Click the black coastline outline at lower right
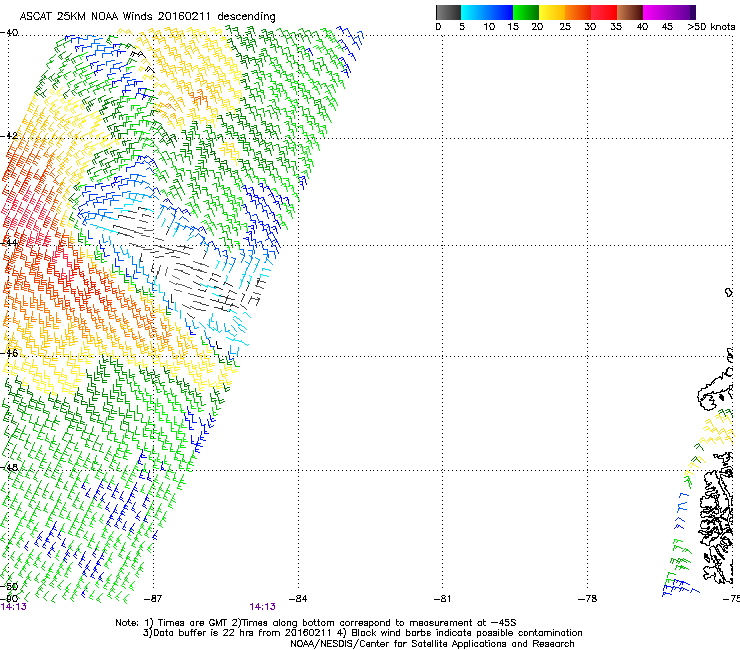740x650 pixels. tap(717, 517)
